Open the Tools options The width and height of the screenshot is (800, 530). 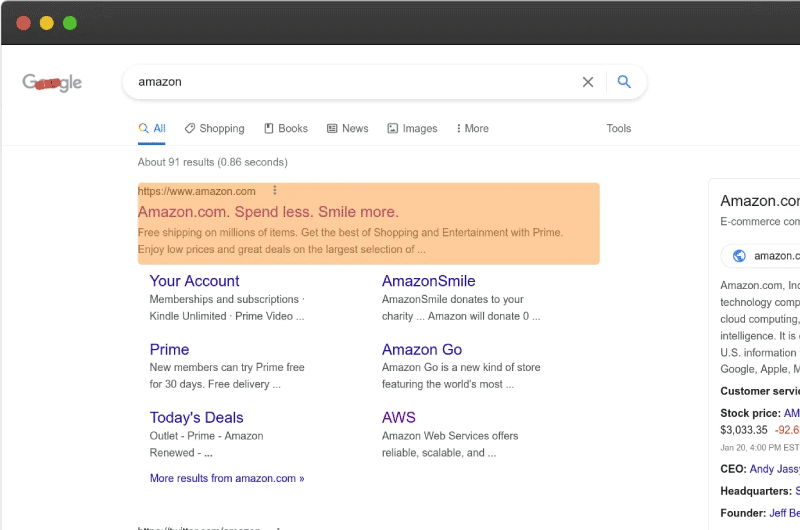click(x=618, y=129)
